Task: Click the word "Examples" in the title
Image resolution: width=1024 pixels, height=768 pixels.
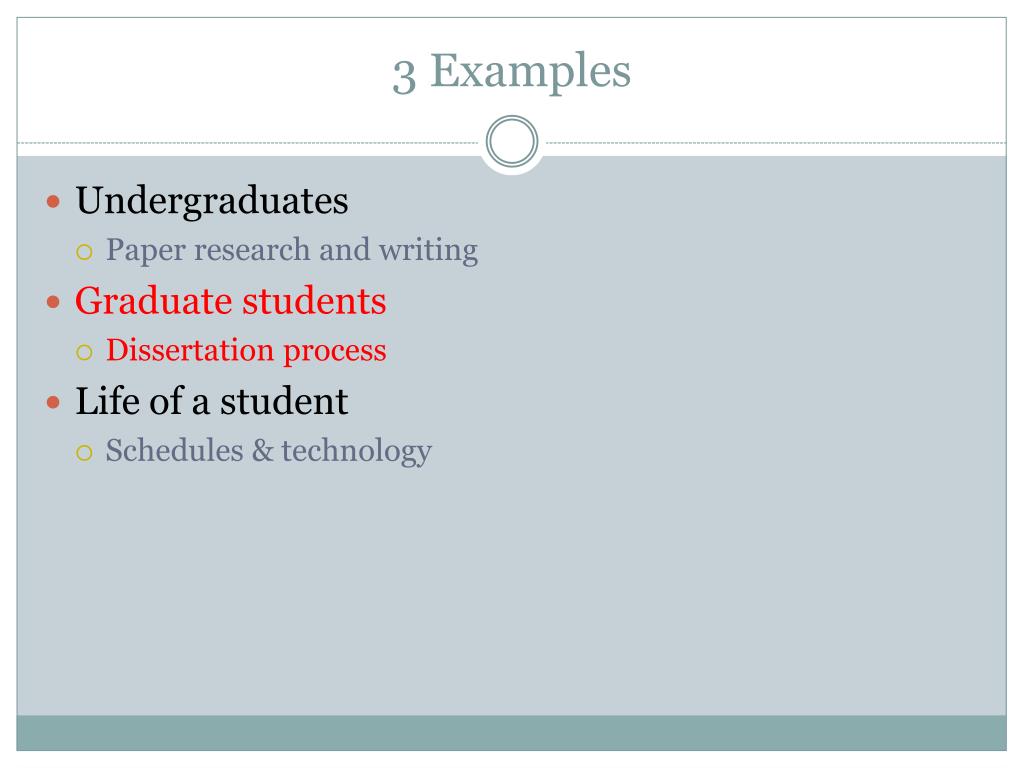Action: point(530,72)
